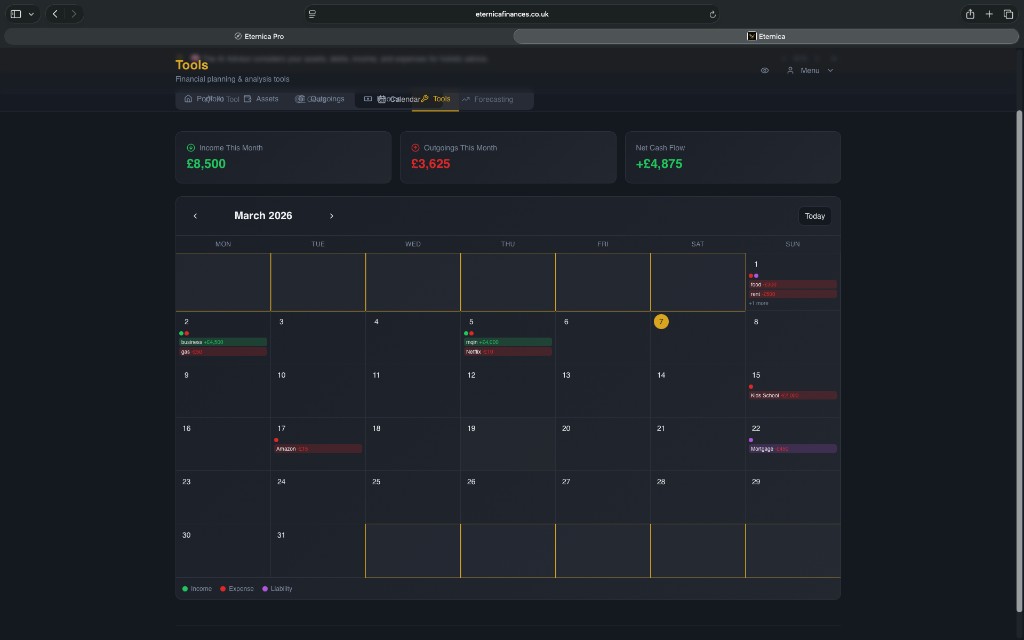Click the Mortgage event on March 22
The image size is (1024, 640).
tap(790, 448)
